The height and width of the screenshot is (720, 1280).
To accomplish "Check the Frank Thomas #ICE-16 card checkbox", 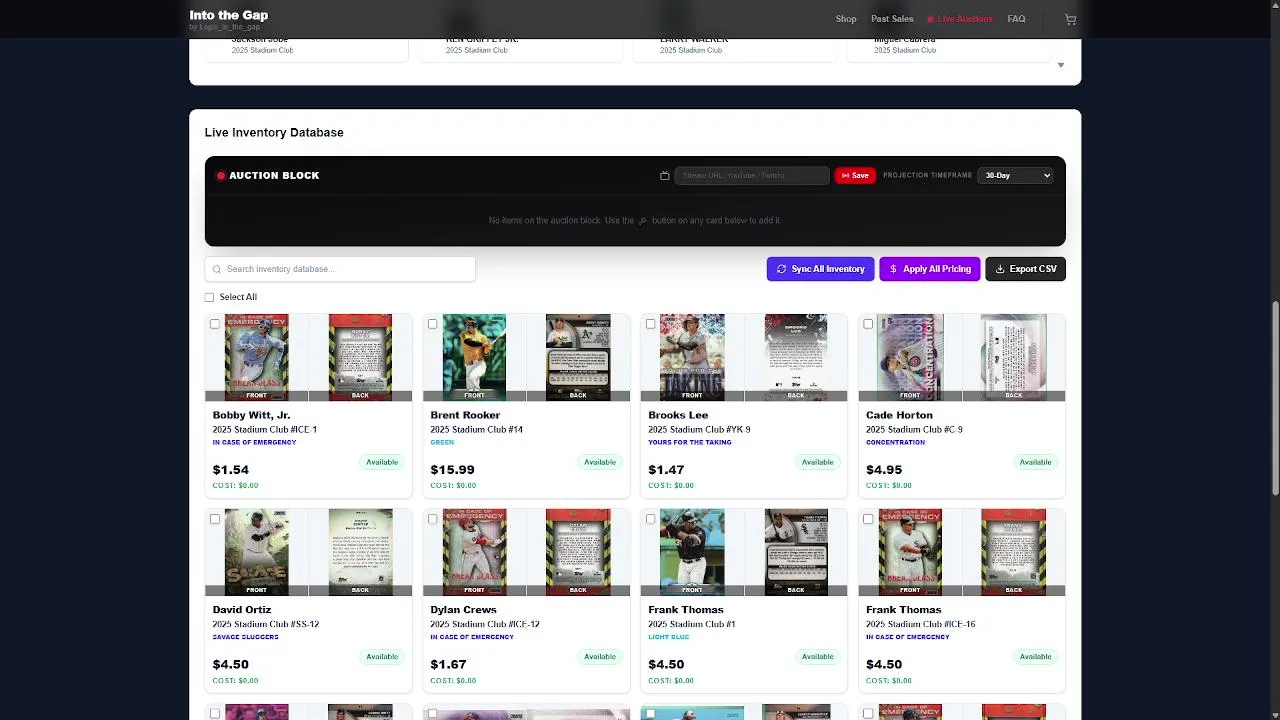I will pyautogui.click(x=868, y=519).
